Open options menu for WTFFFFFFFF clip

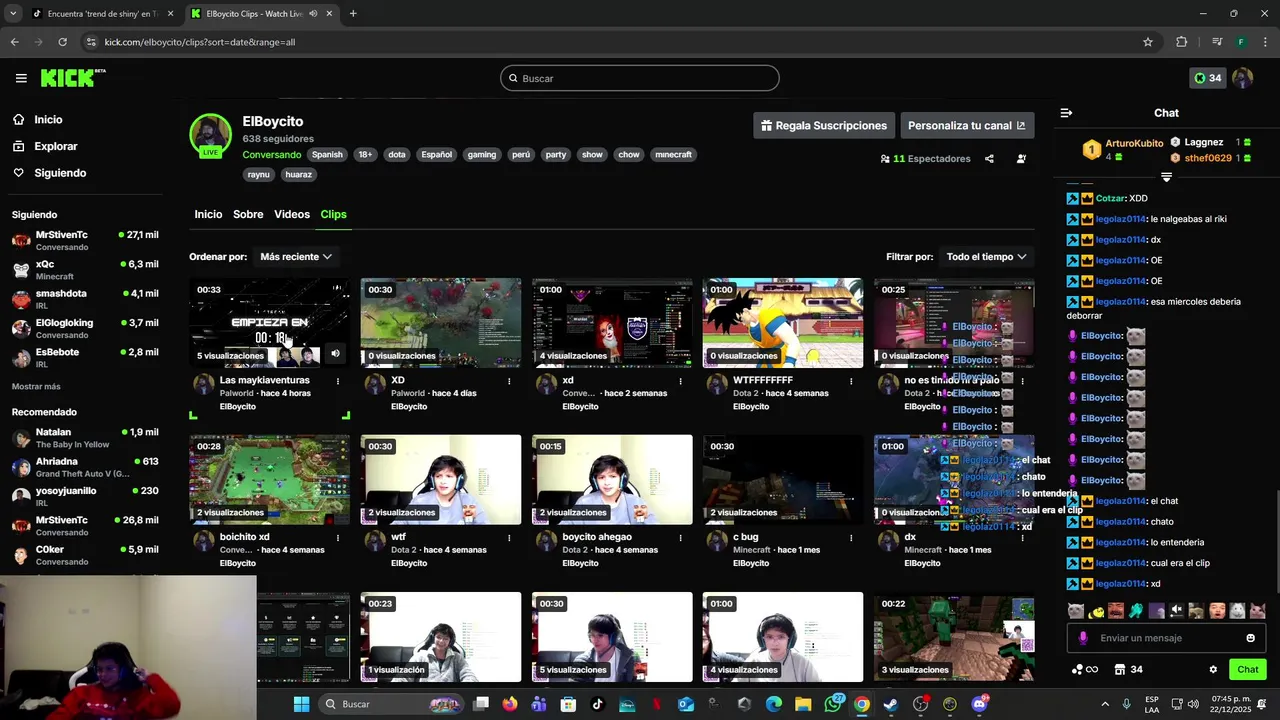coord(851,381)
